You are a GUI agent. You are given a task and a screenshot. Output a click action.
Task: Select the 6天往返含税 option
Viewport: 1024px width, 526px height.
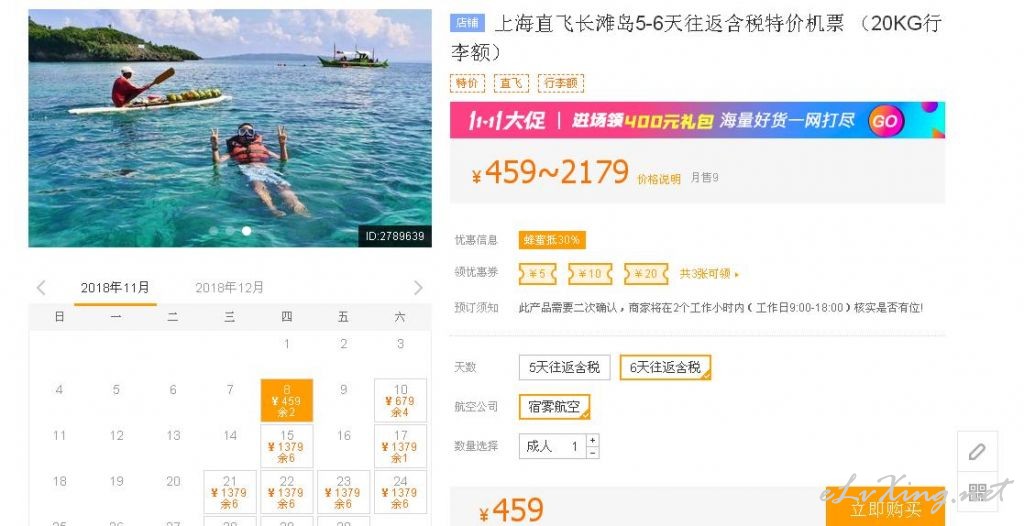pos(665,367)
